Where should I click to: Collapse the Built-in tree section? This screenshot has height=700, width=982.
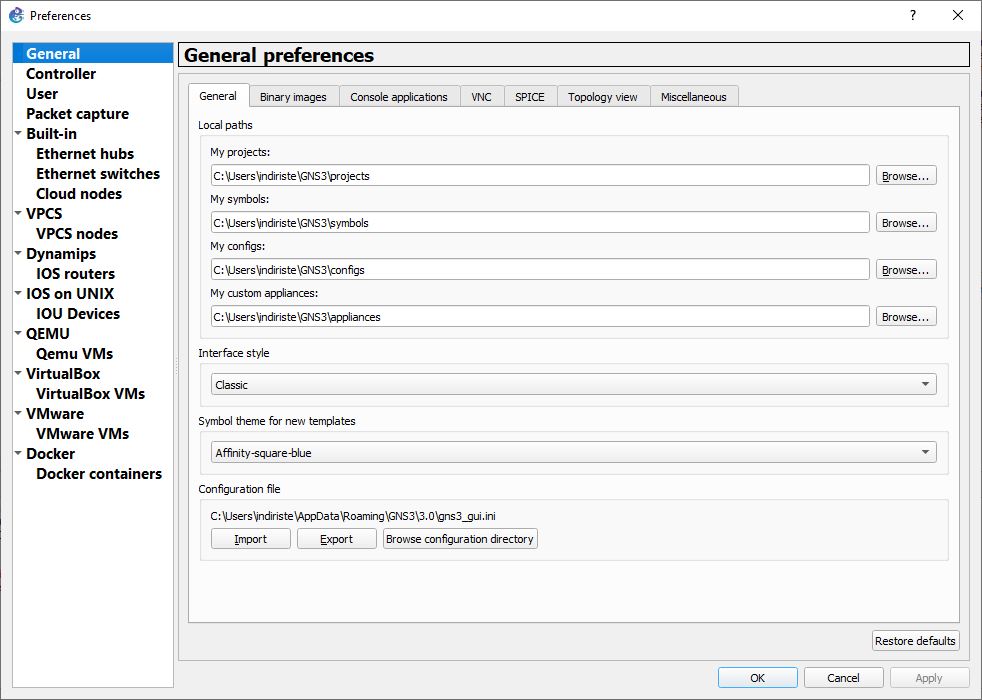[x=18, y=133]
